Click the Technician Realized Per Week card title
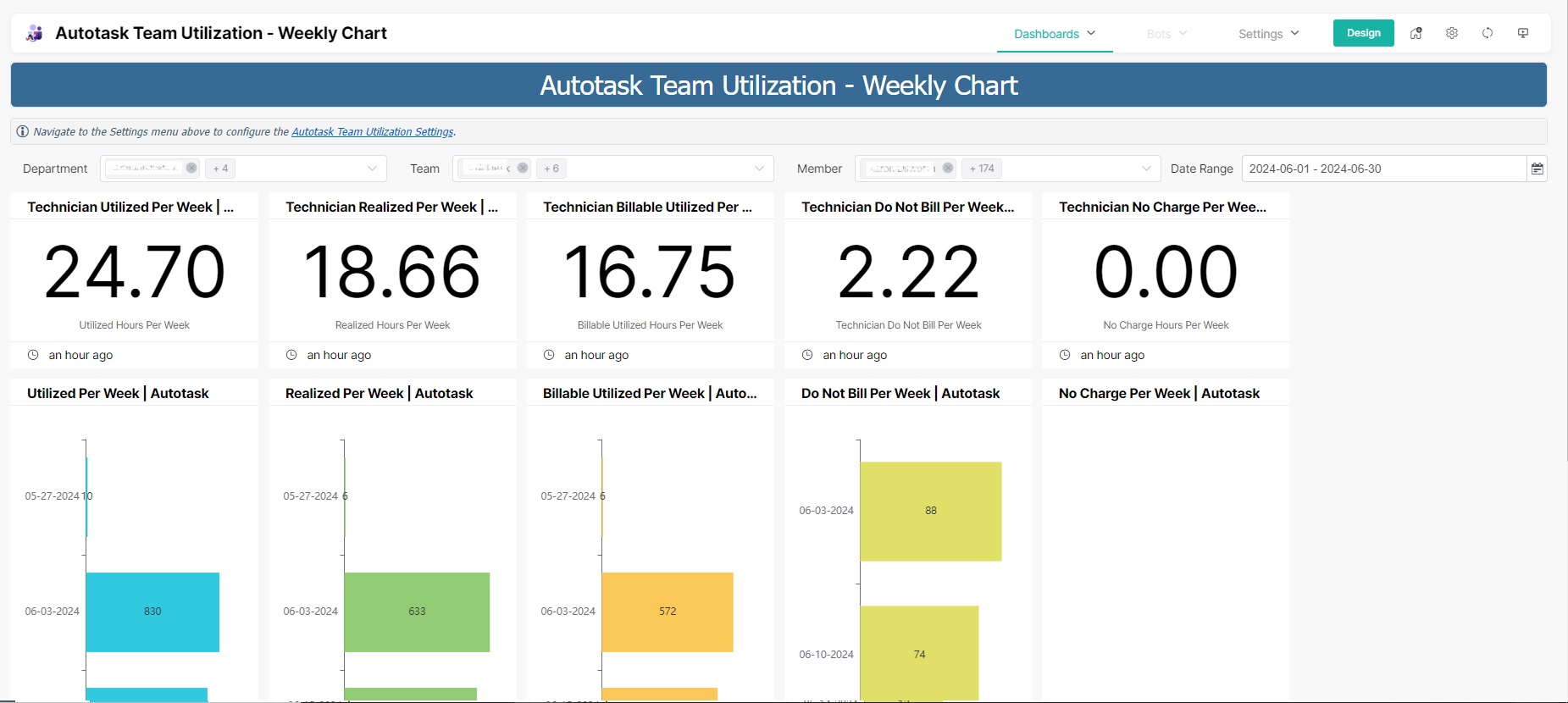Viewport: 1568px width, 703px height. 391,207
